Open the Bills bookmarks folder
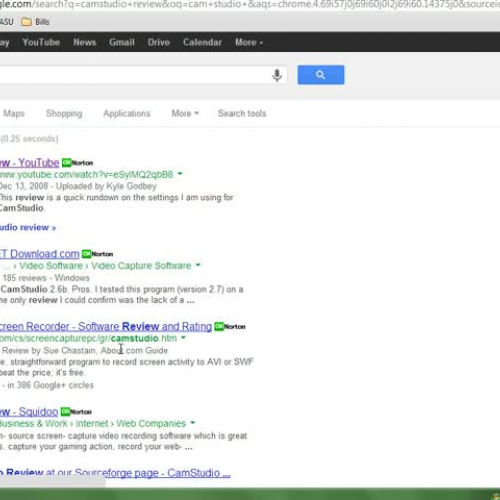 (35, 22)
